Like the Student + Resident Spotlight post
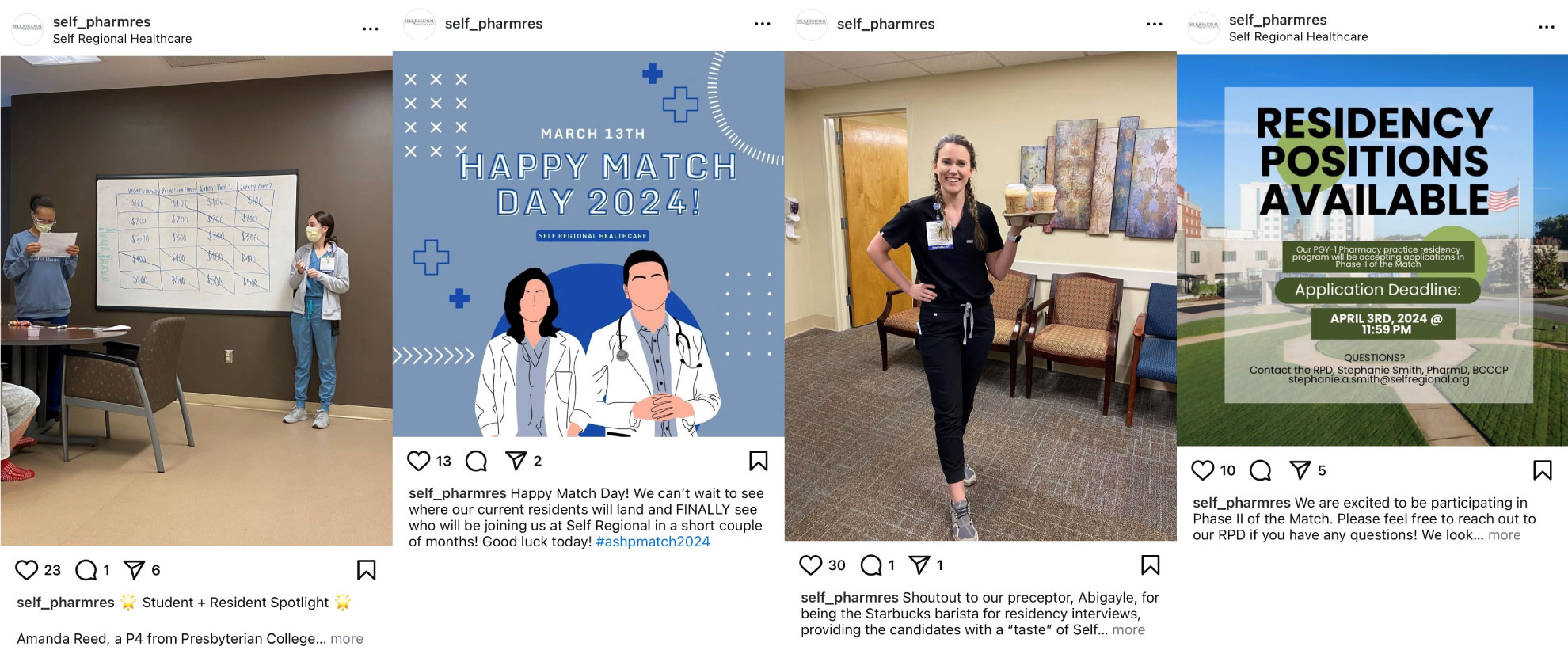Screen dimensions: 1568x654 [x=27, y=570]
